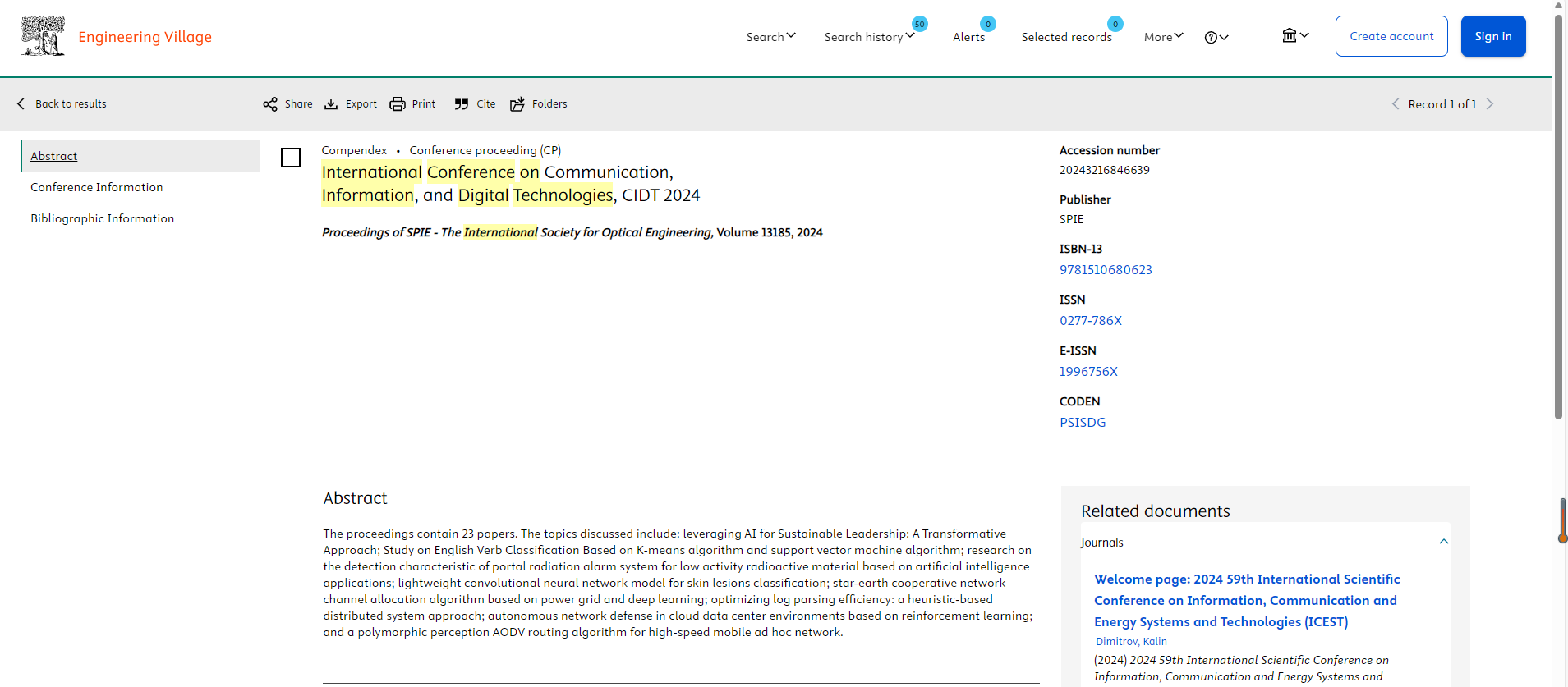The image size is (1568, 687).
Task: Open the ISBN-13 9781510680623 link
Action: [1106, 270]
